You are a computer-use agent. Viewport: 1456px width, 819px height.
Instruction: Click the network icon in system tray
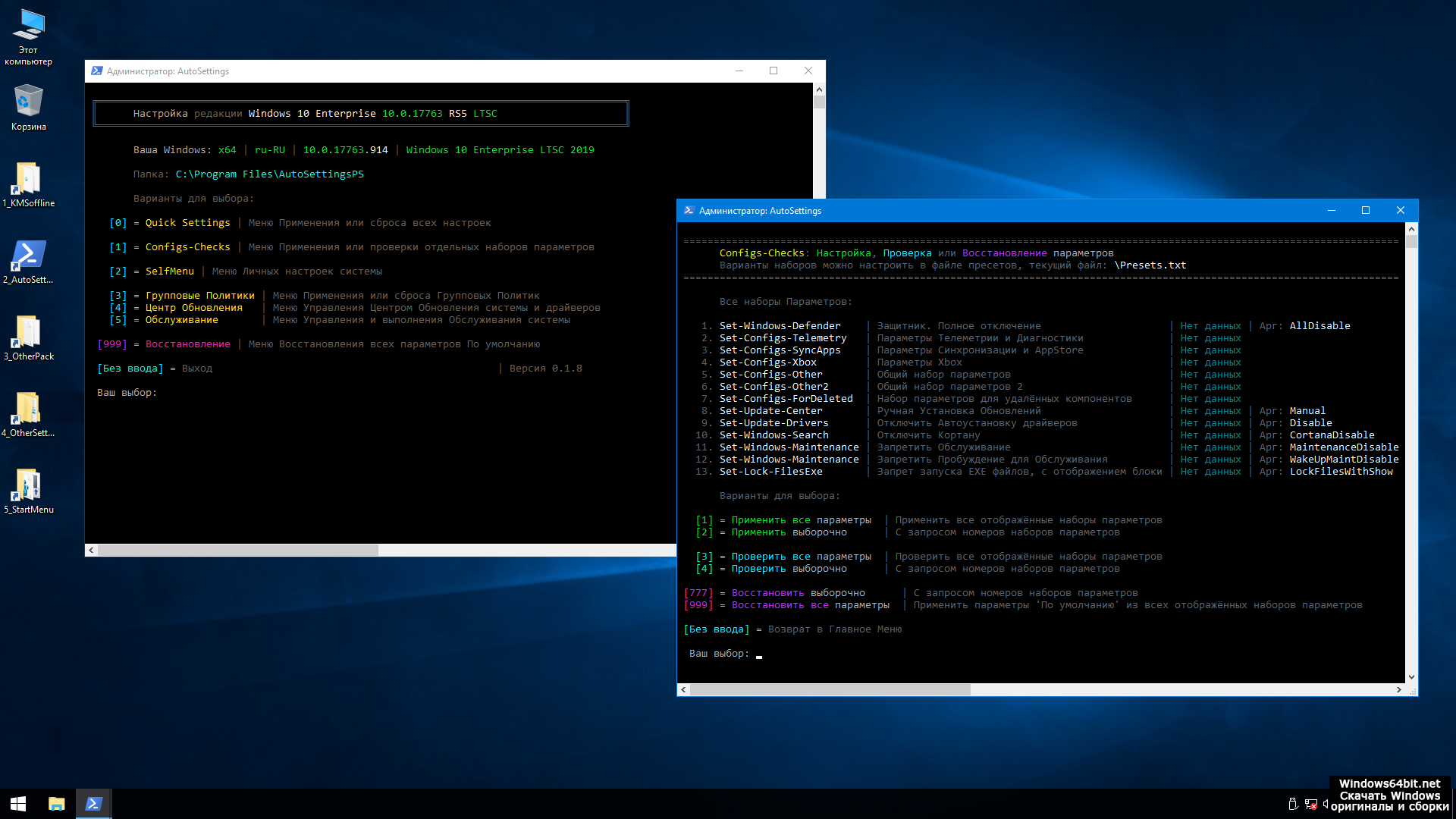[x=1311, y=805]
